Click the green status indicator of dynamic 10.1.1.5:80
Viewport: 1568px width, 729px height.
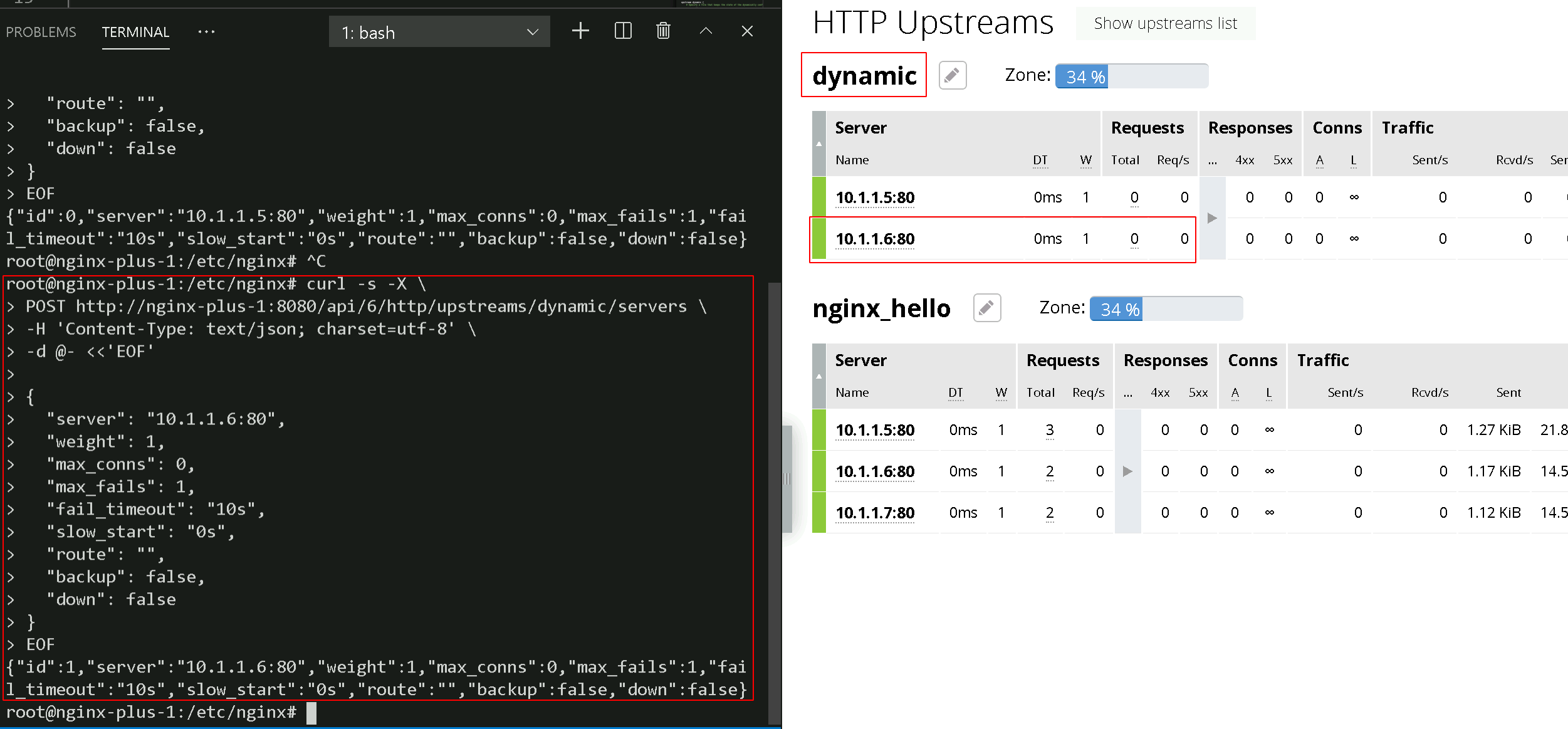pos(818,197)
